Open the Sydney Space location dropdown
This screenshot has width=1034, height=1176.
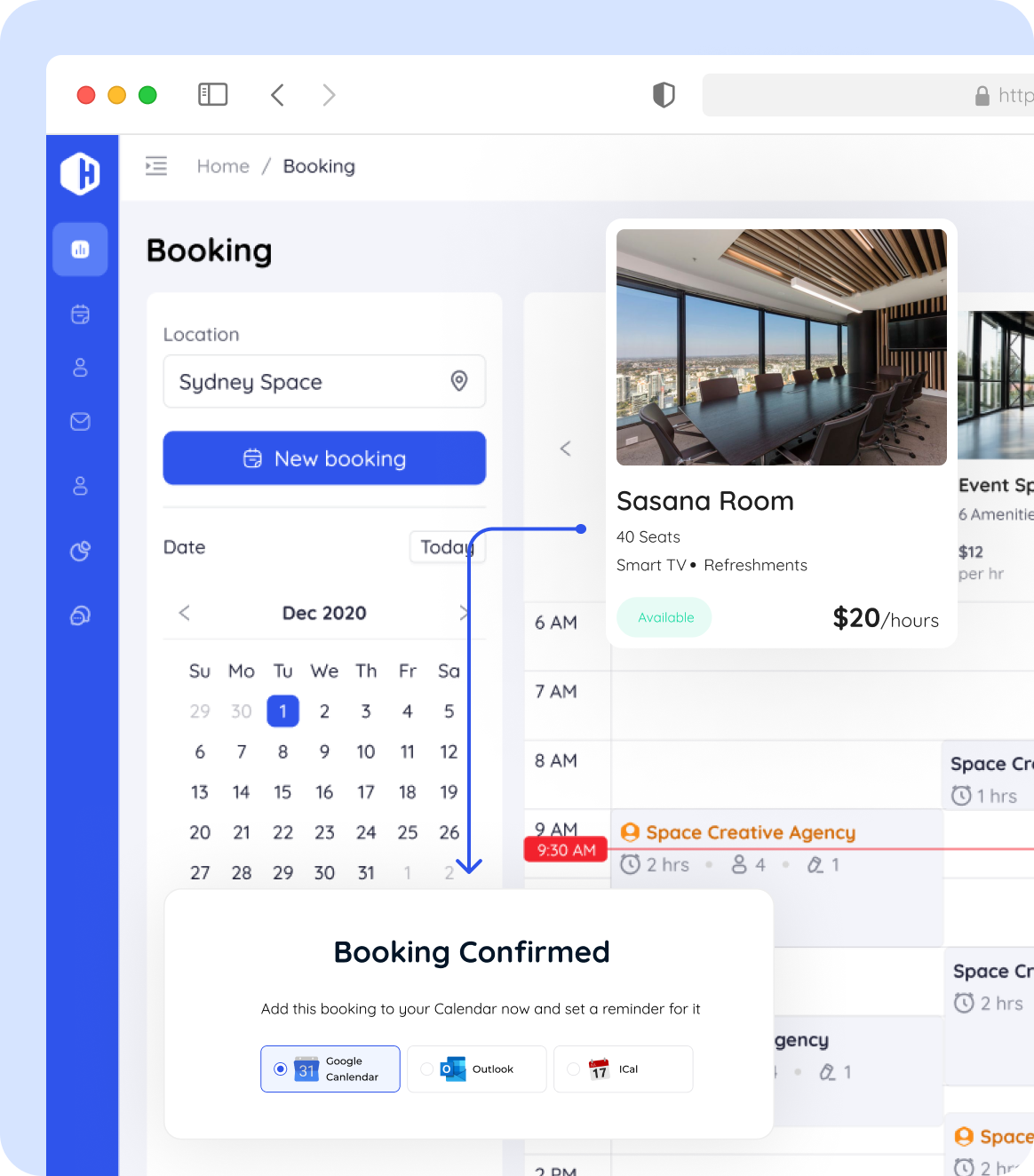coord(324,382)
